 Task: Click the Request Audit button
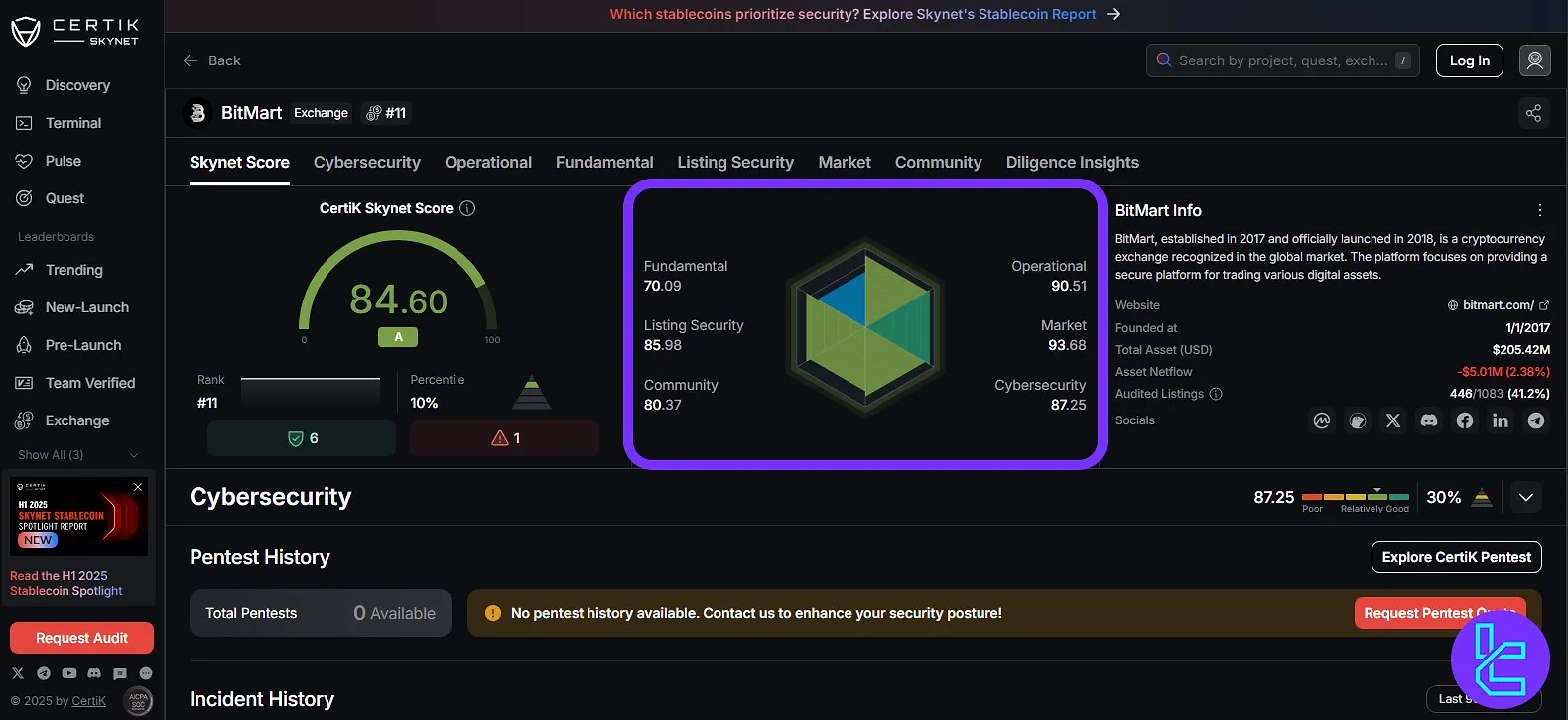coord(82,638)
